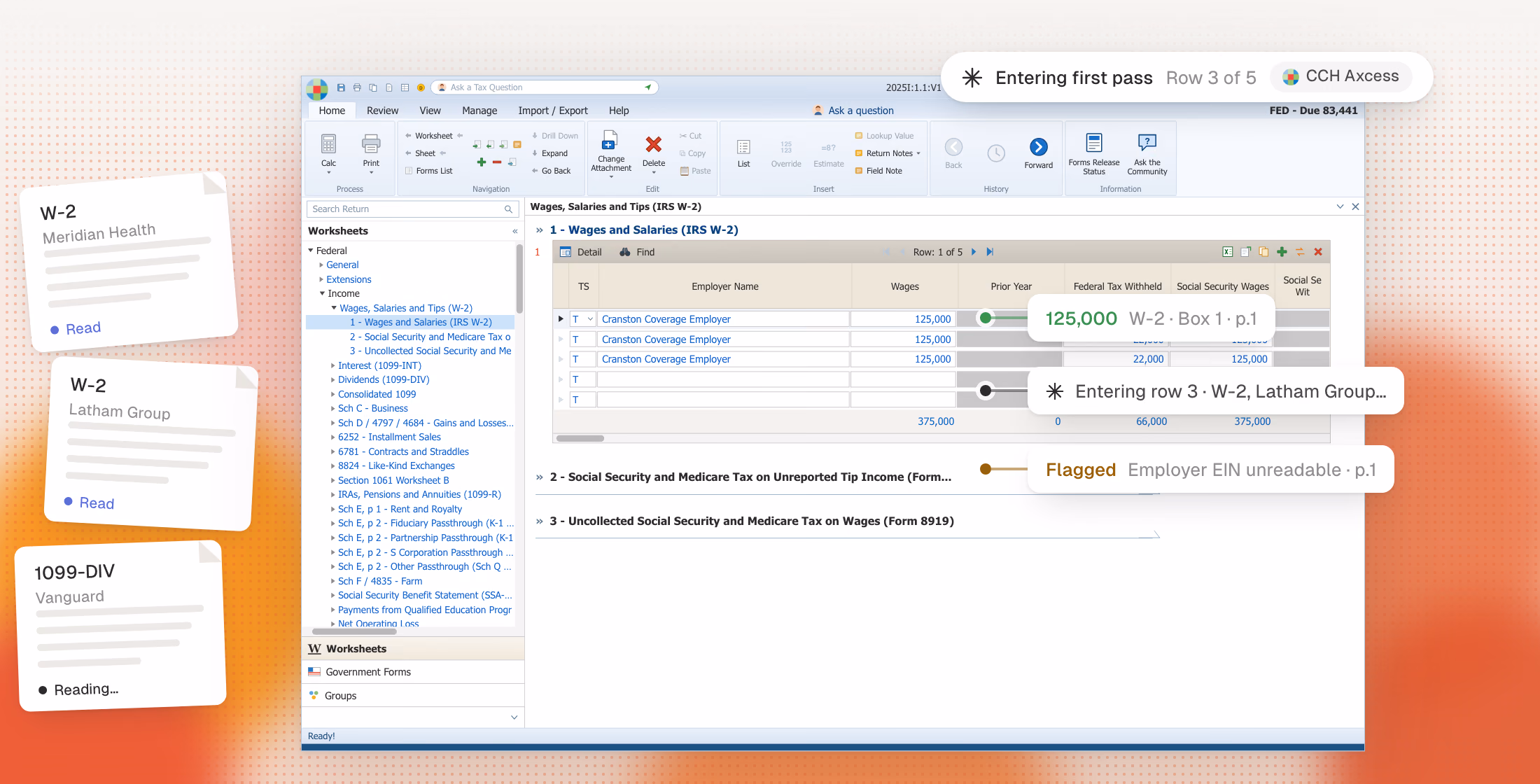Open 2 - Social Security and Medicare Tax tree item

pyautogui.click(x=430, y=337)
